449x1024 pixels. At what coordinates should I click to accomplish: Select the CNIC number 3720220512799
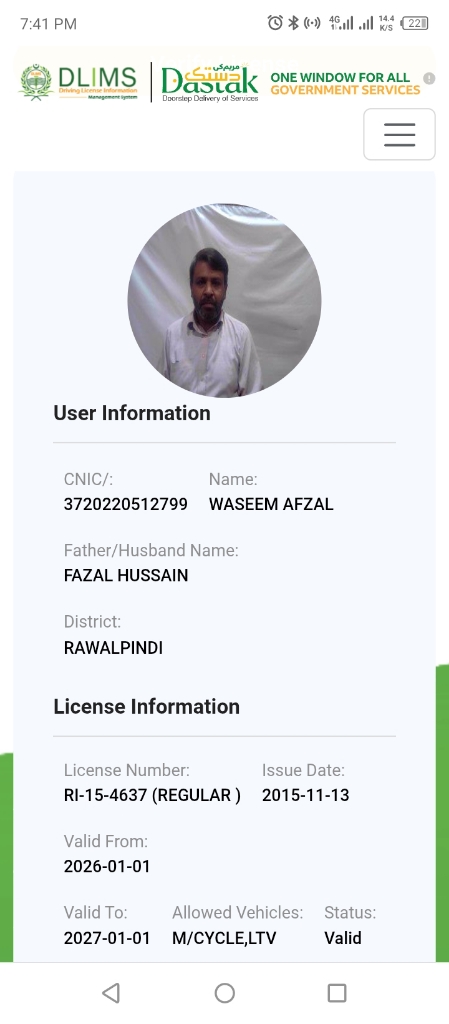click(x=125, y=504)
